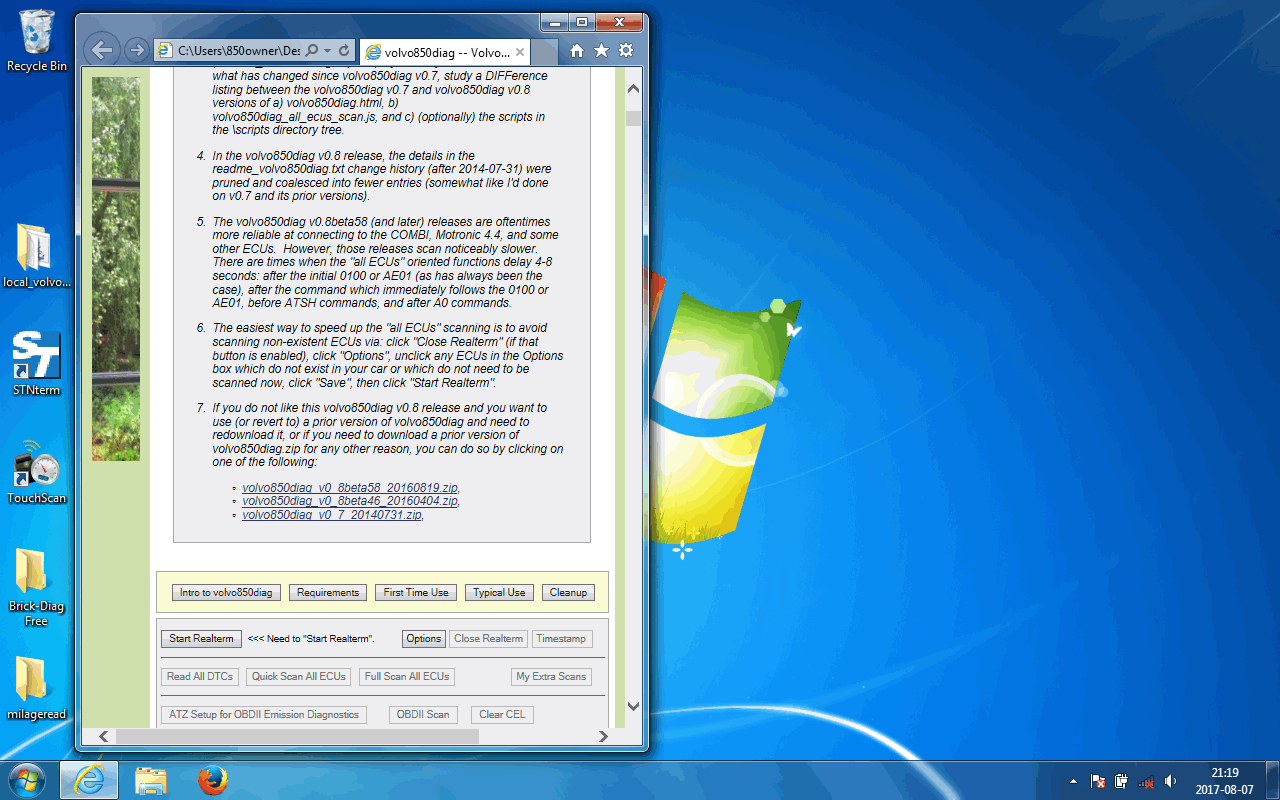Click the search magnifier in the address bar
The height and width of the screenshot is (800, 1280).
(x=311, y=50)
